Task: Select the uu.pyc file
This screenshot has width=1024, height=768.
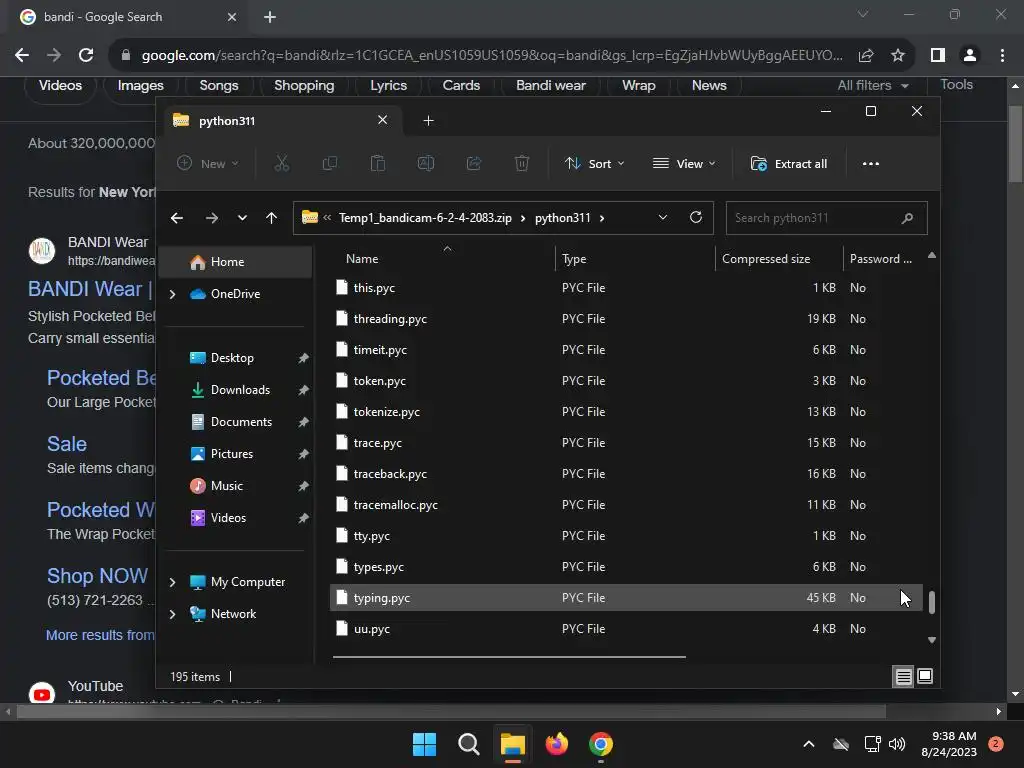Action: 626,629
